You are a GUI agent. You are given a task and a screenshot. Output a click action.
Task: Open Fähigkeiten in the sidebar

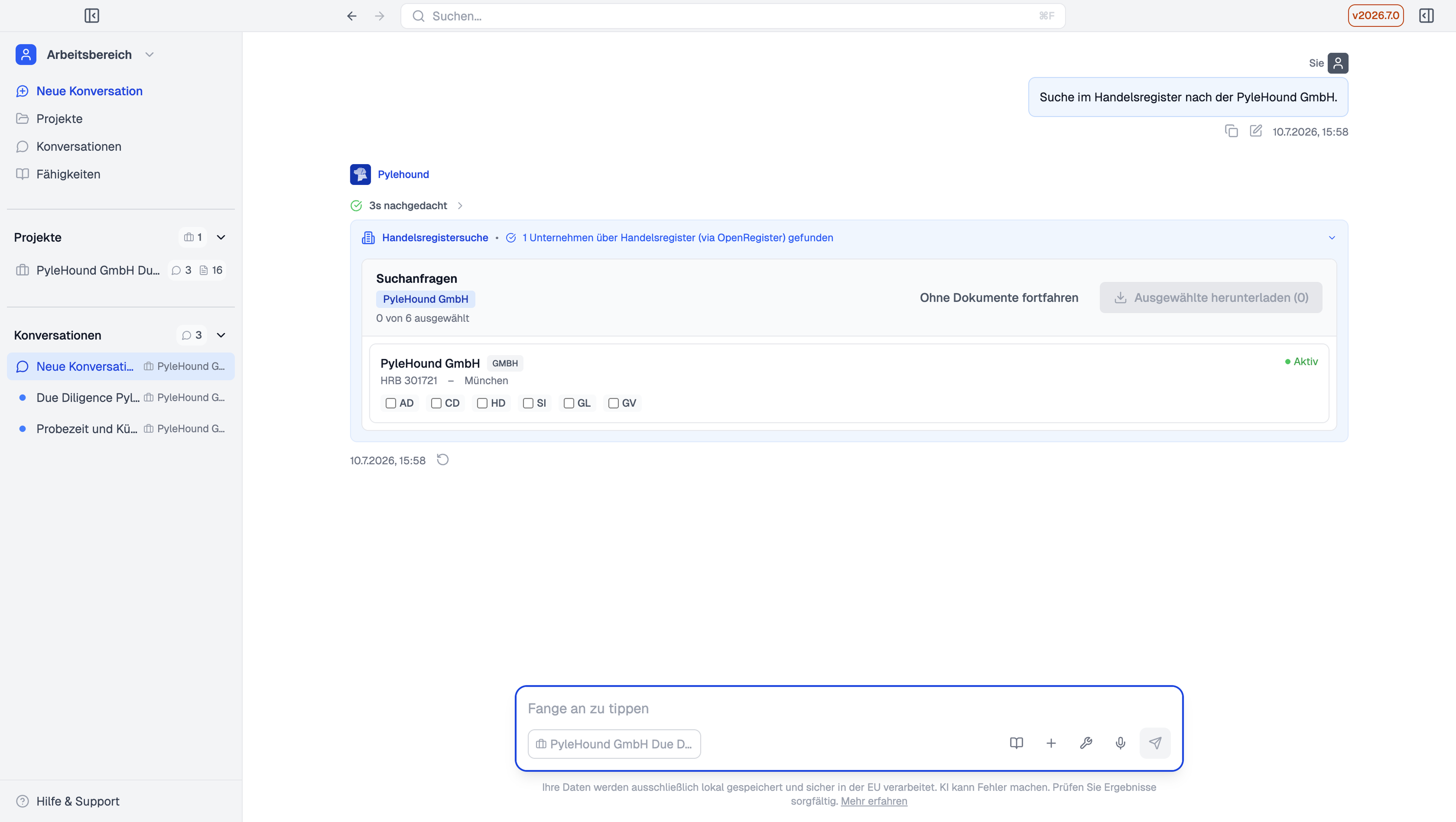tap(68, 174)
